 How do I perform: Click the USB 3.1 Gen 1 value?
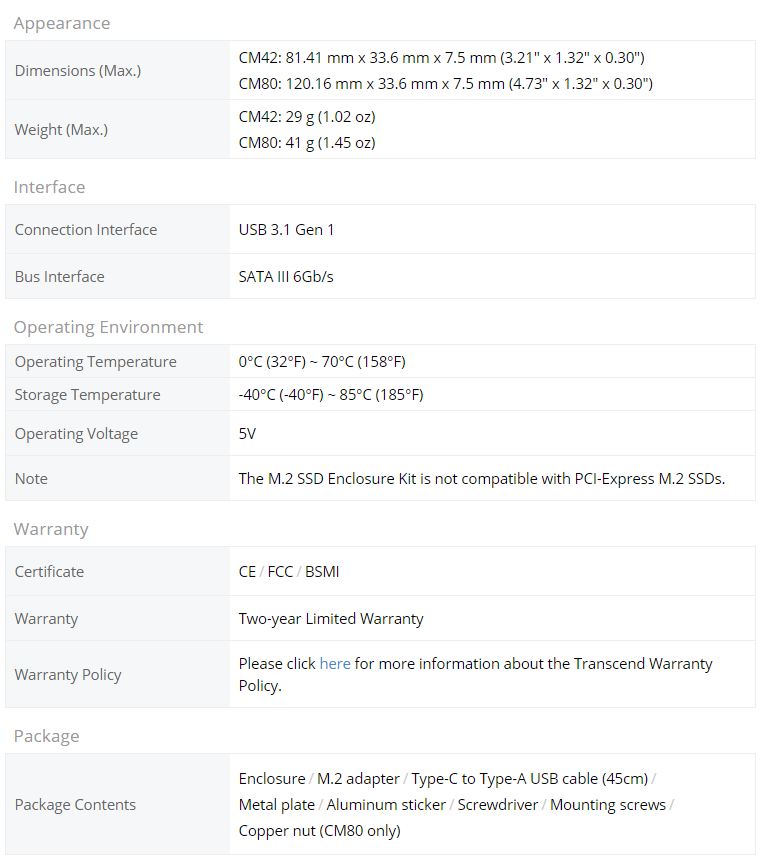click(286, 230)
